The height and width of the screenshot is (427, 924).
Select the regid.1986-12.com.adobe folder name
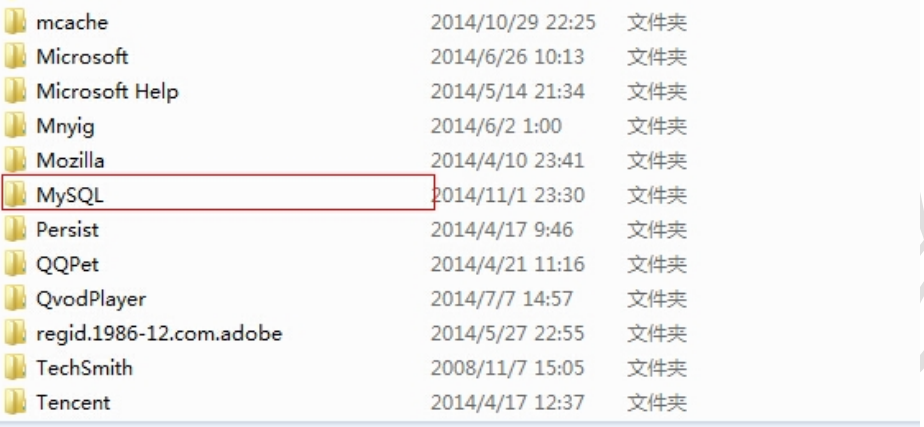[159, 334]
